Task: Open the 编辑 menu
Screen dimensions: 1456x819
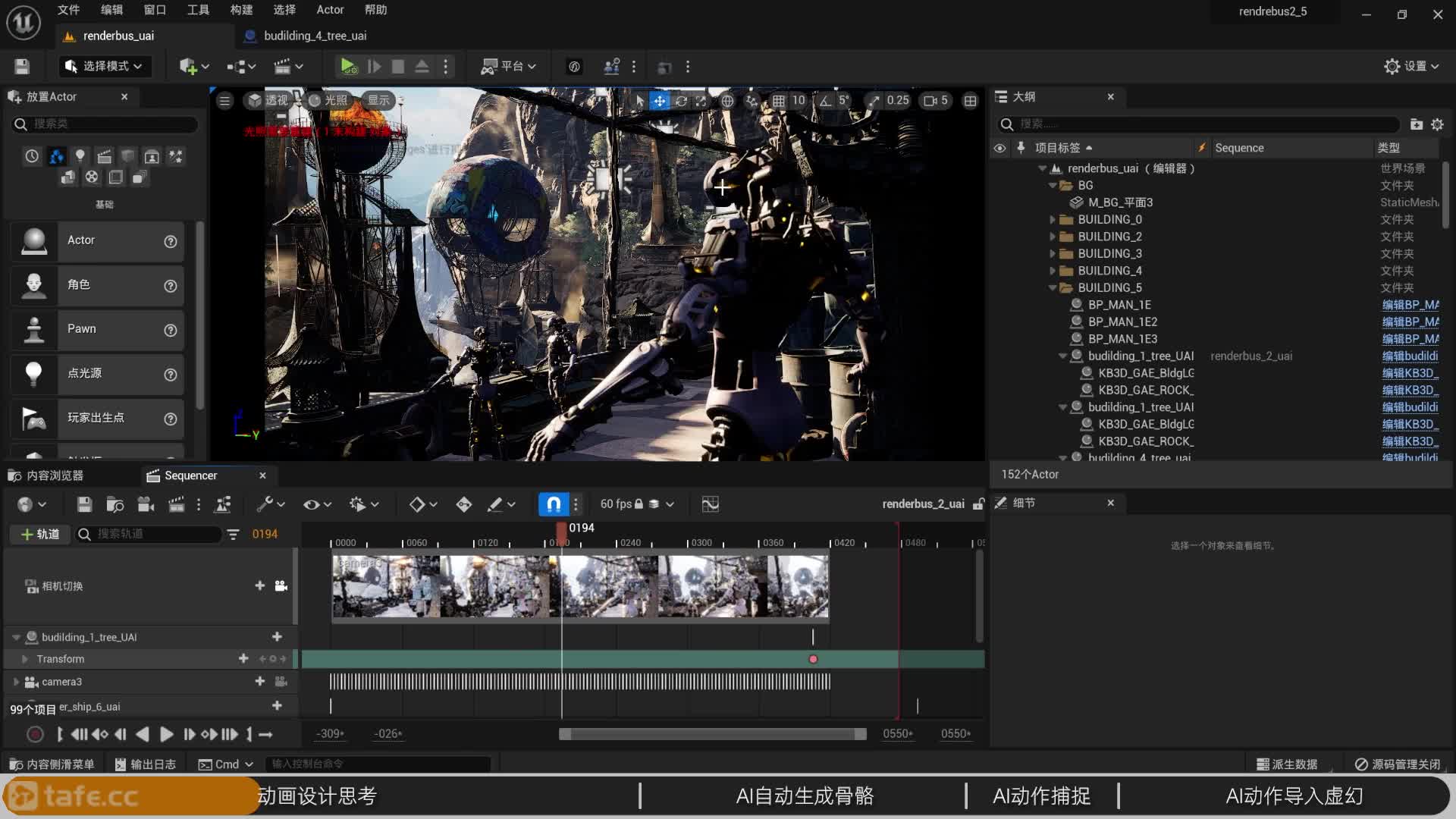Action: (111, 10)
